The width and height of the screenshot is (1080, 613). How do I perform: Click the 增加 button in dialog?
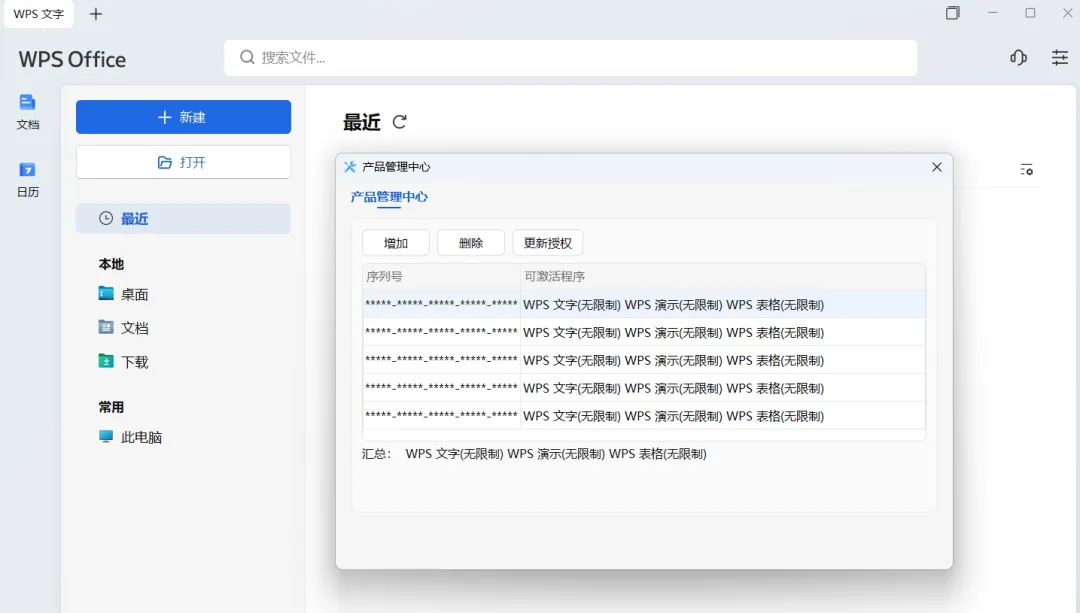396,243
